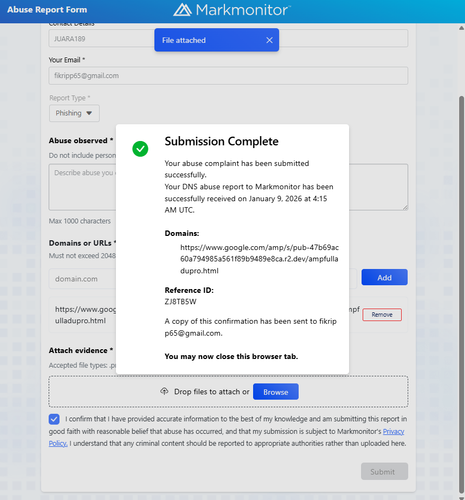This screenshot has width=465, height=500.
Task: Click the greyed-out Submit button
Action: click(x=384, y=471)
